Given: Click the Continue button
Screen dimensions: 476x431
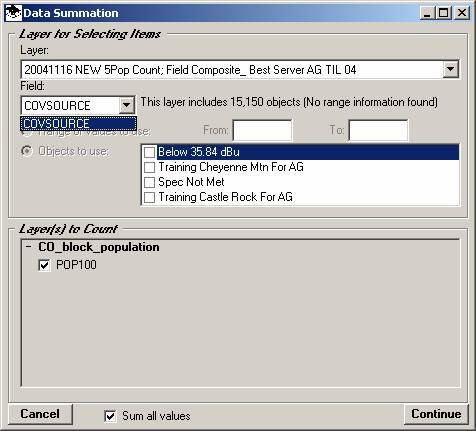Looking at the screenshot, I should 436,414.
